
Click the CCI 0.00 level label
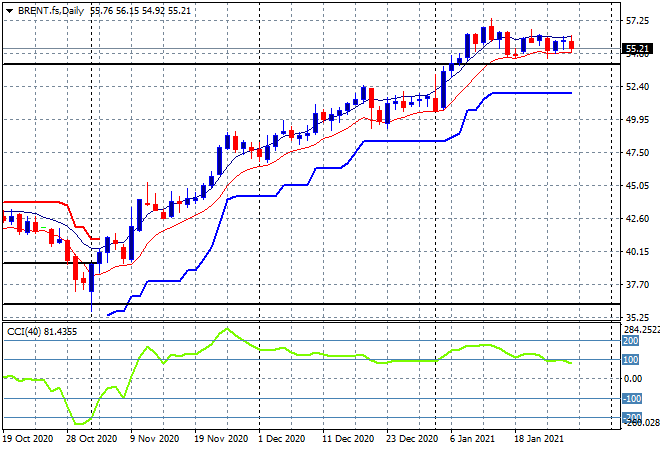[x=633, y=379]
